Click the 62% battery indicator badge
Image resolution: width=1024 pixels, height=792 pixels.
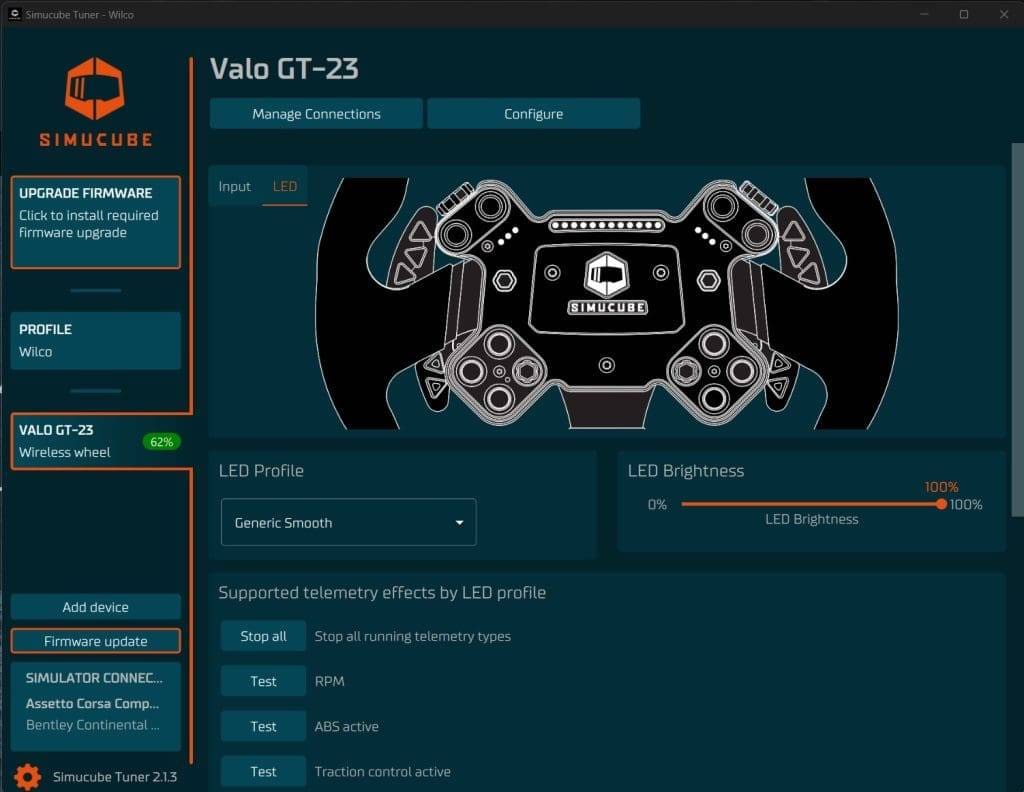point(160,441)
